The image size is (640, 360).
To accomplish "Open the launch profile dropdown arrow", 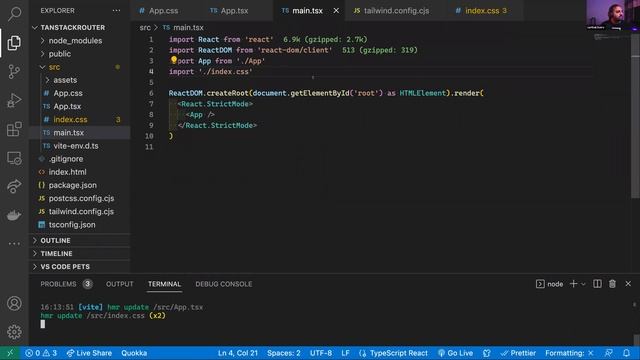I will pyautogui.click(x=583, y=284).
